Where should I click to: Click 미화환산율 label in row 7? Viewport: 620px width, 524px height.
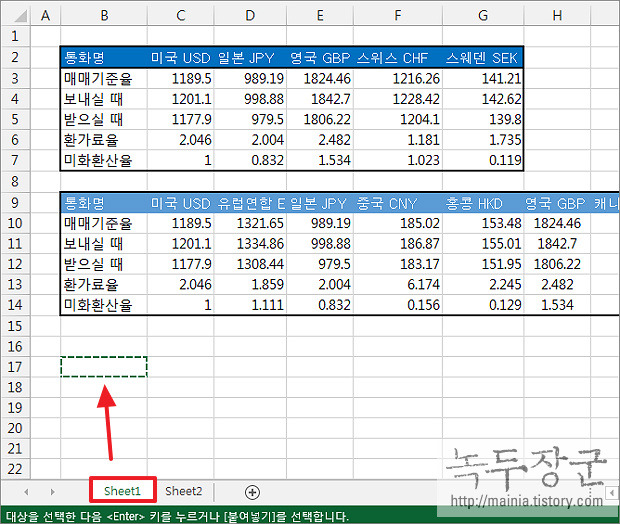pos(104,160)
